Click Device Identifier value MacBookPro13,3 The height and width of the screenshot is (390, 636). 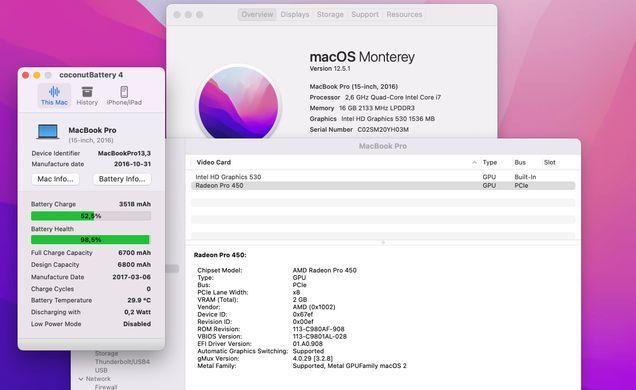[124, 153]
